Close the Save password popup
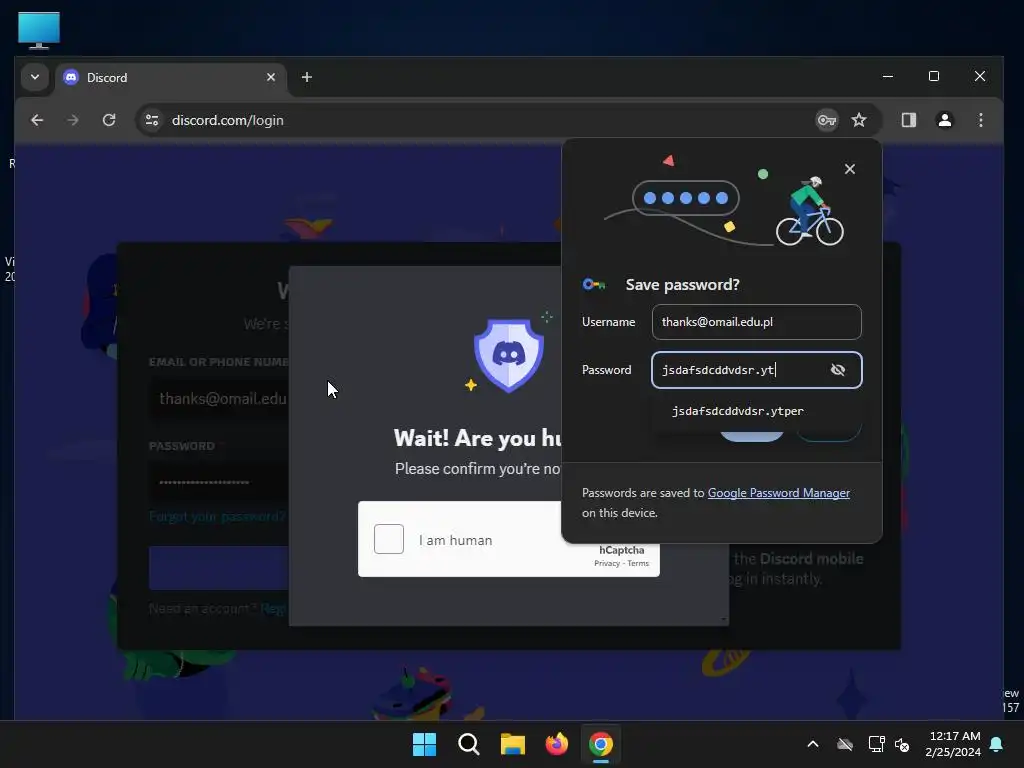This screenshot has height=768, width=1024. click(x=850, y=169)
